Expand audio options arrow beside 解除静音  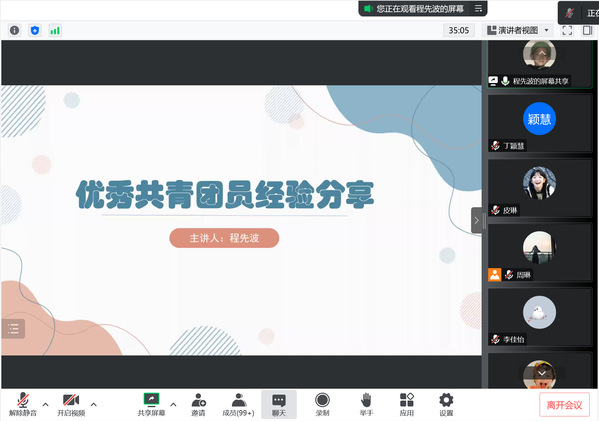45,404
